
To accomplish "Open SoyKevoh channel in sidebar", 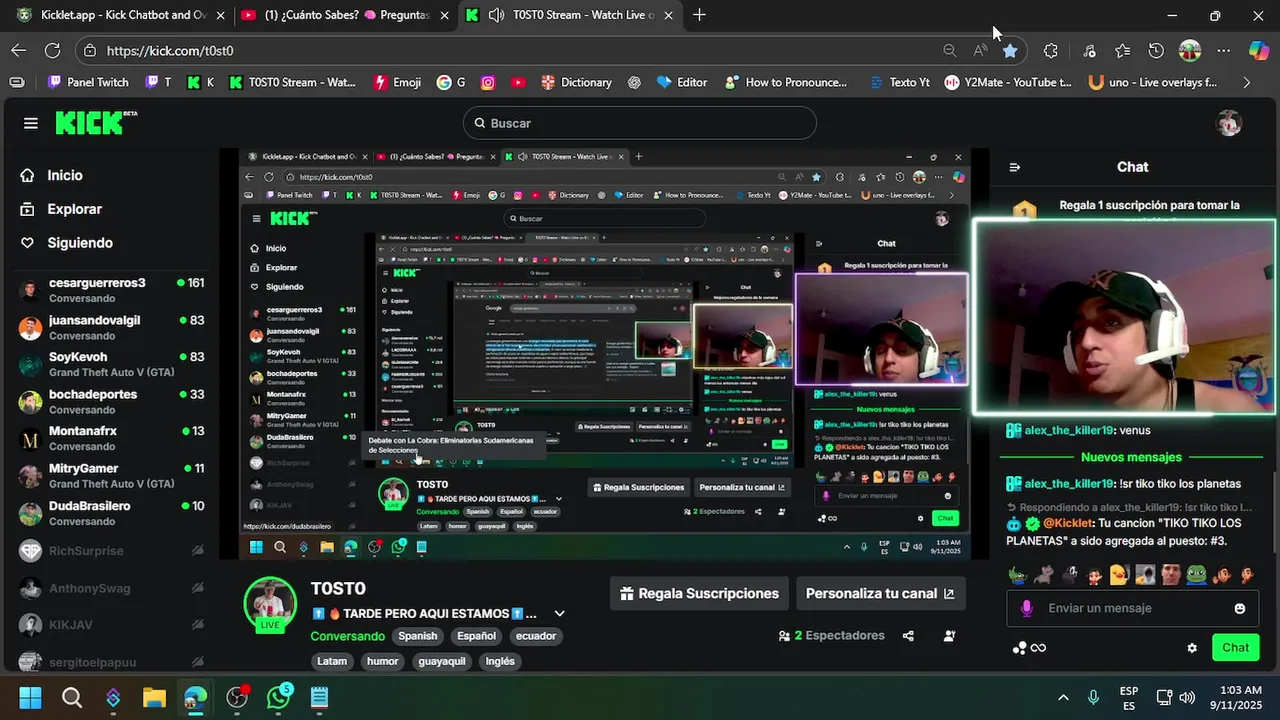I will (x=111, y=364).
